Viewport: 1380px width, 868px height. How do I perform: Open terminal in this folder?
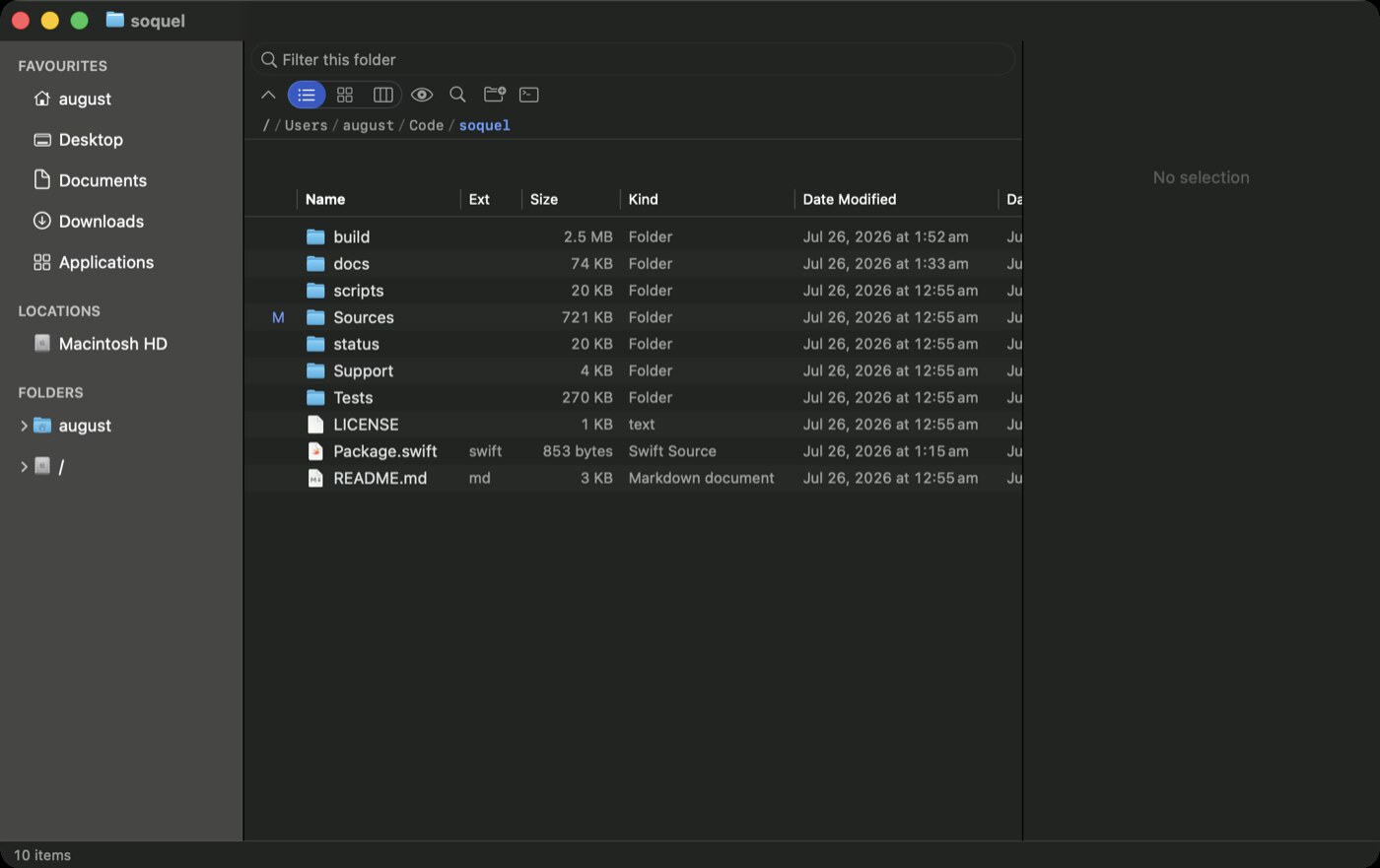pyautogui.click(x=529, y=95)
